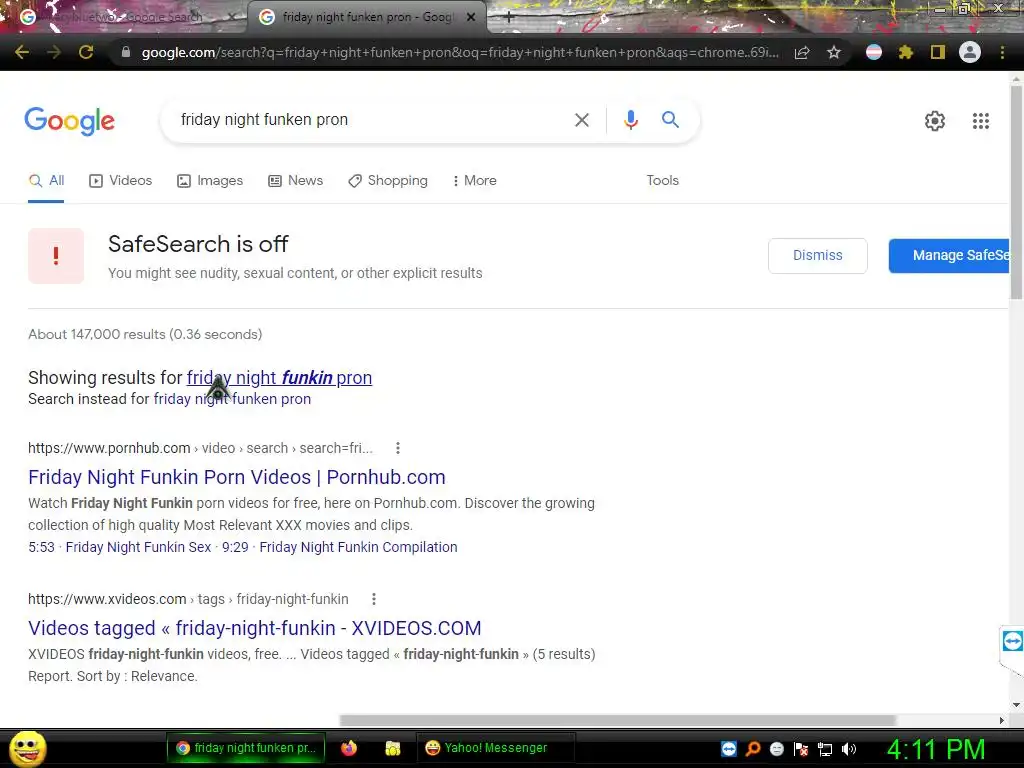Open three-dot options beside the second result URL
This screenshot has width=1024, height=768.
[374, 599]
